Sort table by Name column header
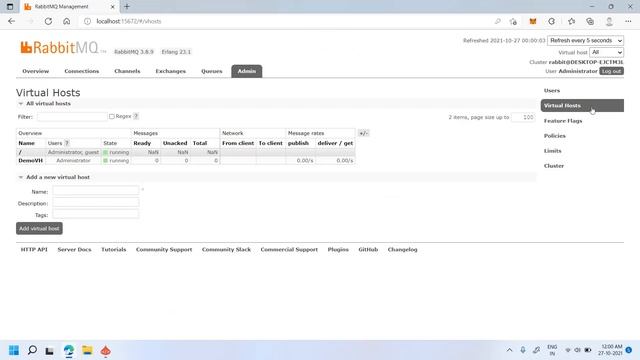 pyautogui.click(x=27, y=143)
